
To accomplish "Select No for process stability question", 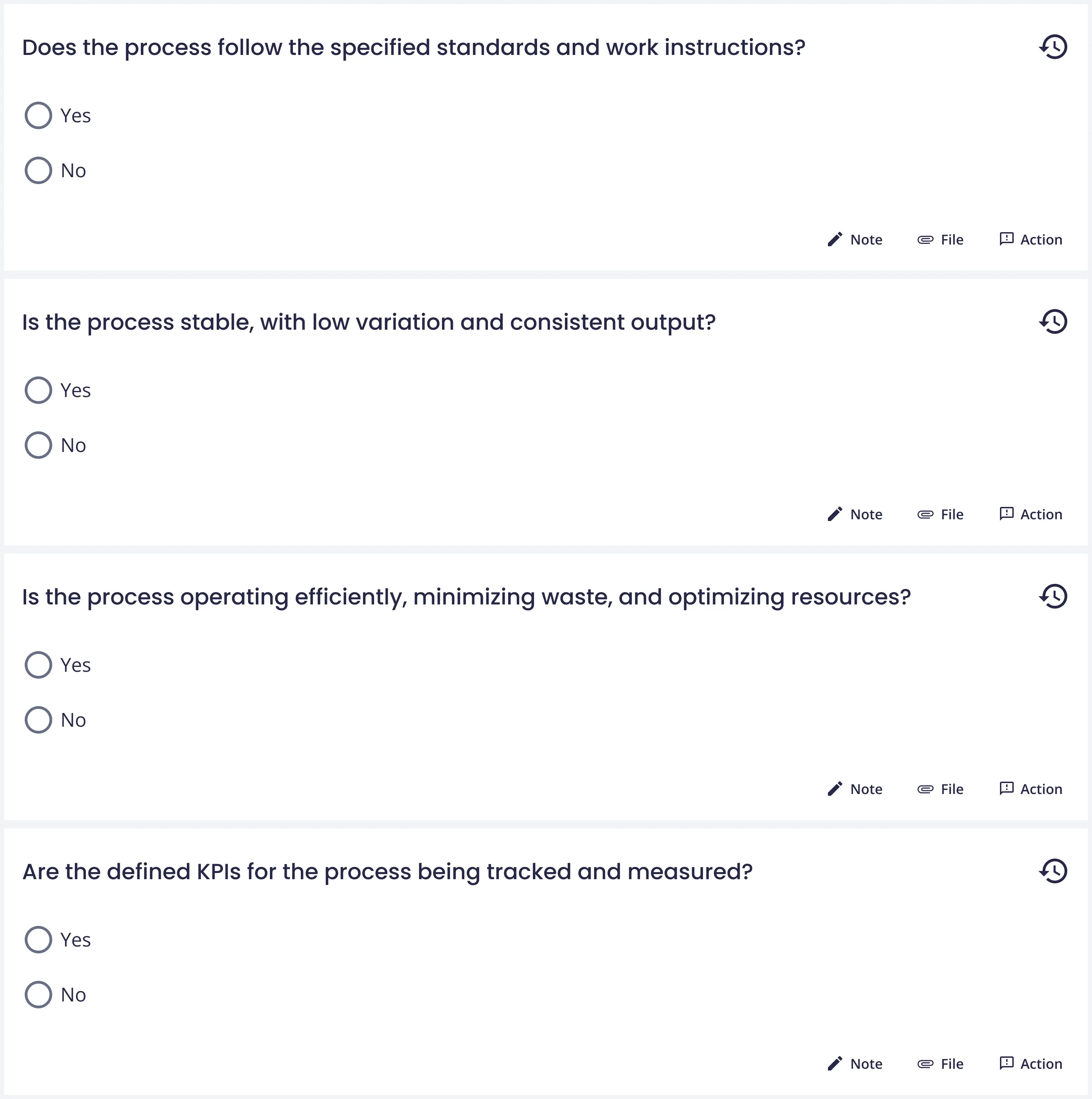I will click(x=39, y=445).
